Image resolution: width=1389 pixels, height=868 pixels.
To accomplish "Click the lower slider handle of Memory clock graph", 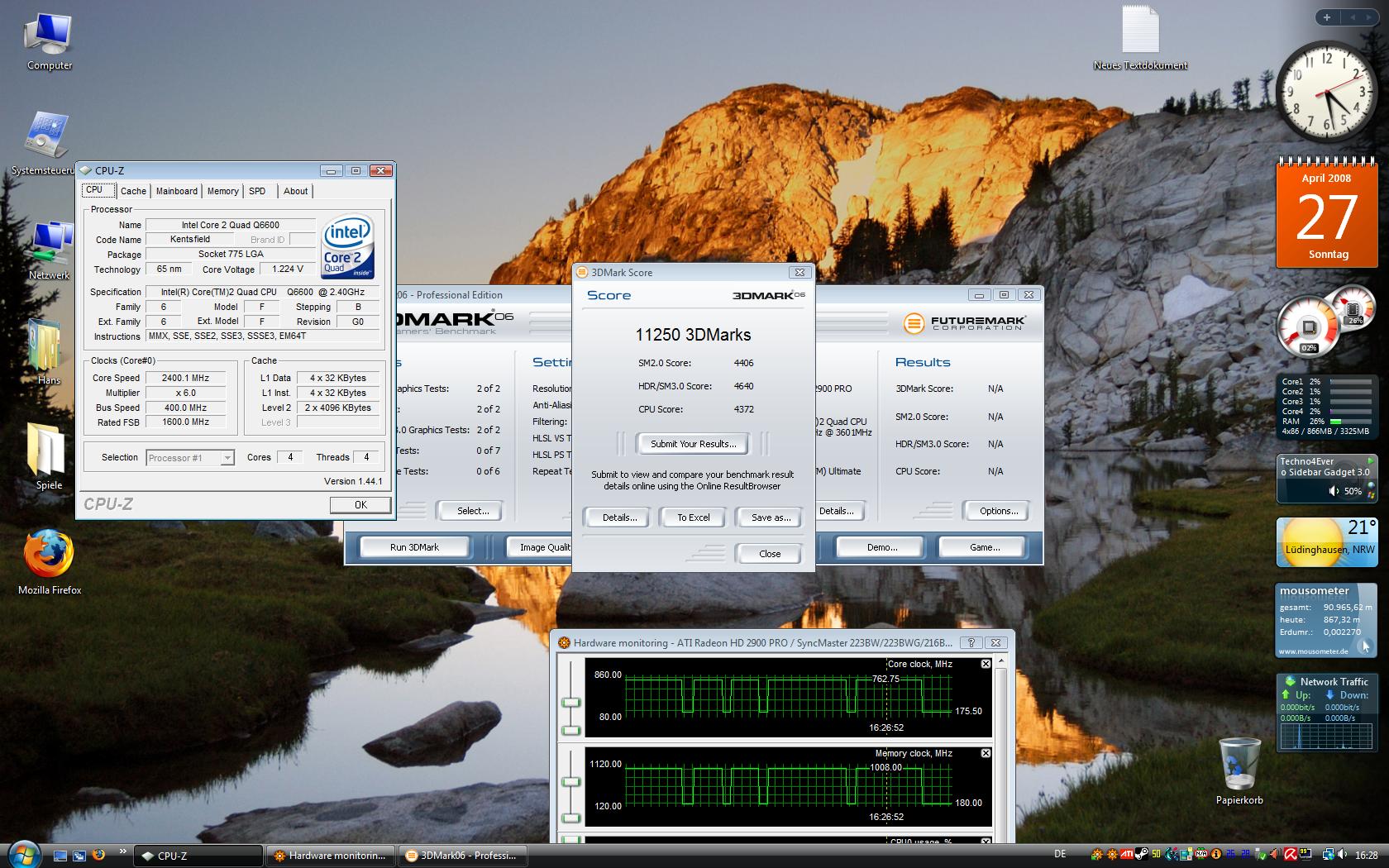I will 571,818.
